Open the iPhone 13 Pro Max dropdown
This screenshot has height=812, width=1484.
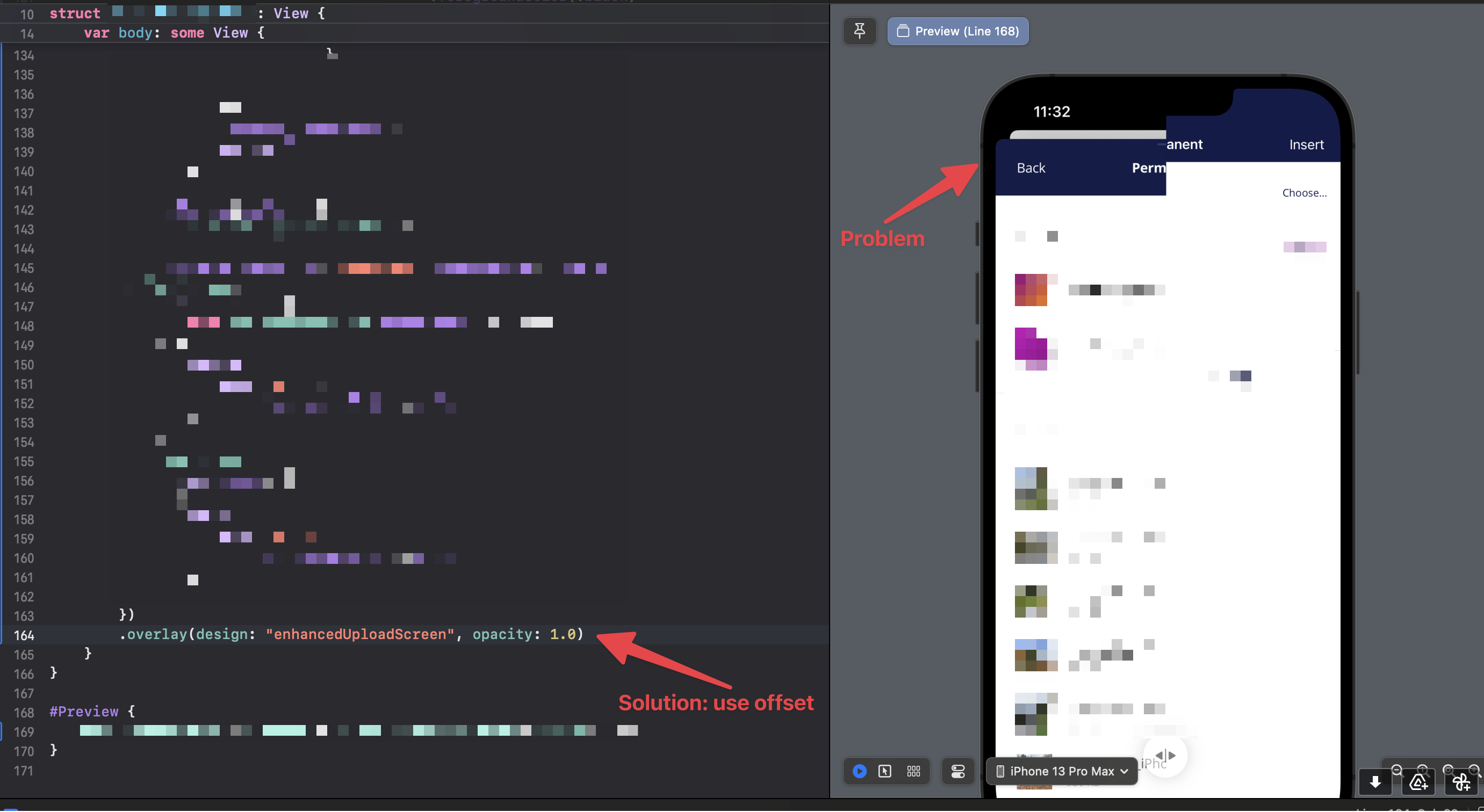[1062, 772]
